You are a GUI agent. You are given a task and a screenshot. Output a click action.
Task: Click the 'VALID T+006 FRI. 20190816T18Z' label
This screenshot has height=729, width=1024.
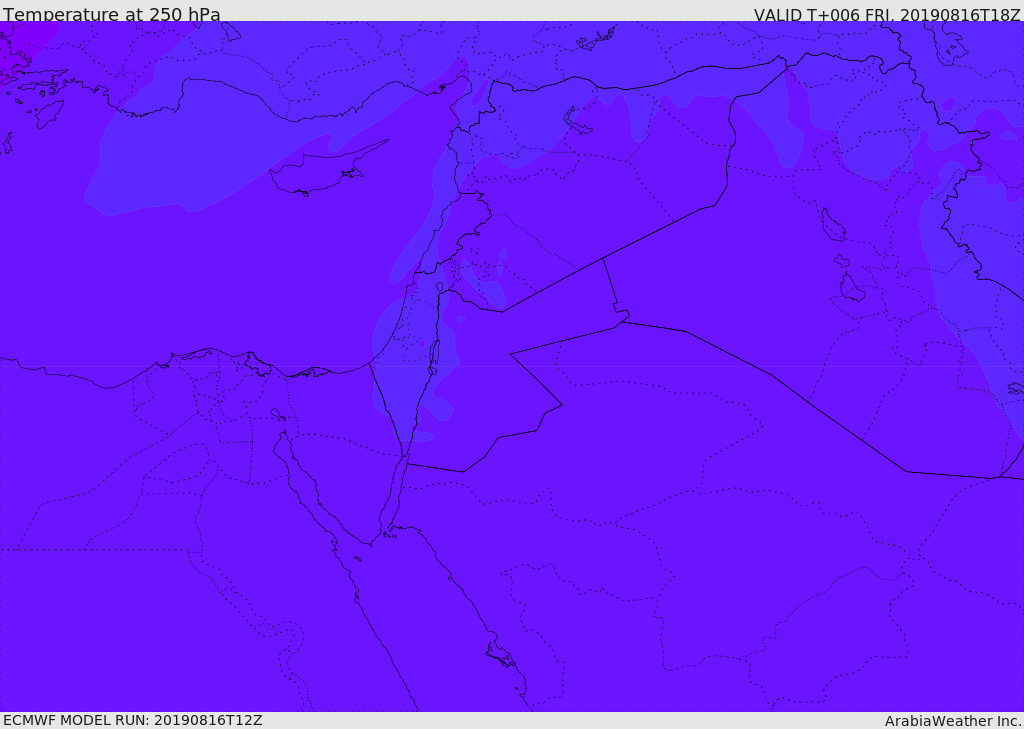click(x=887, y=14)
